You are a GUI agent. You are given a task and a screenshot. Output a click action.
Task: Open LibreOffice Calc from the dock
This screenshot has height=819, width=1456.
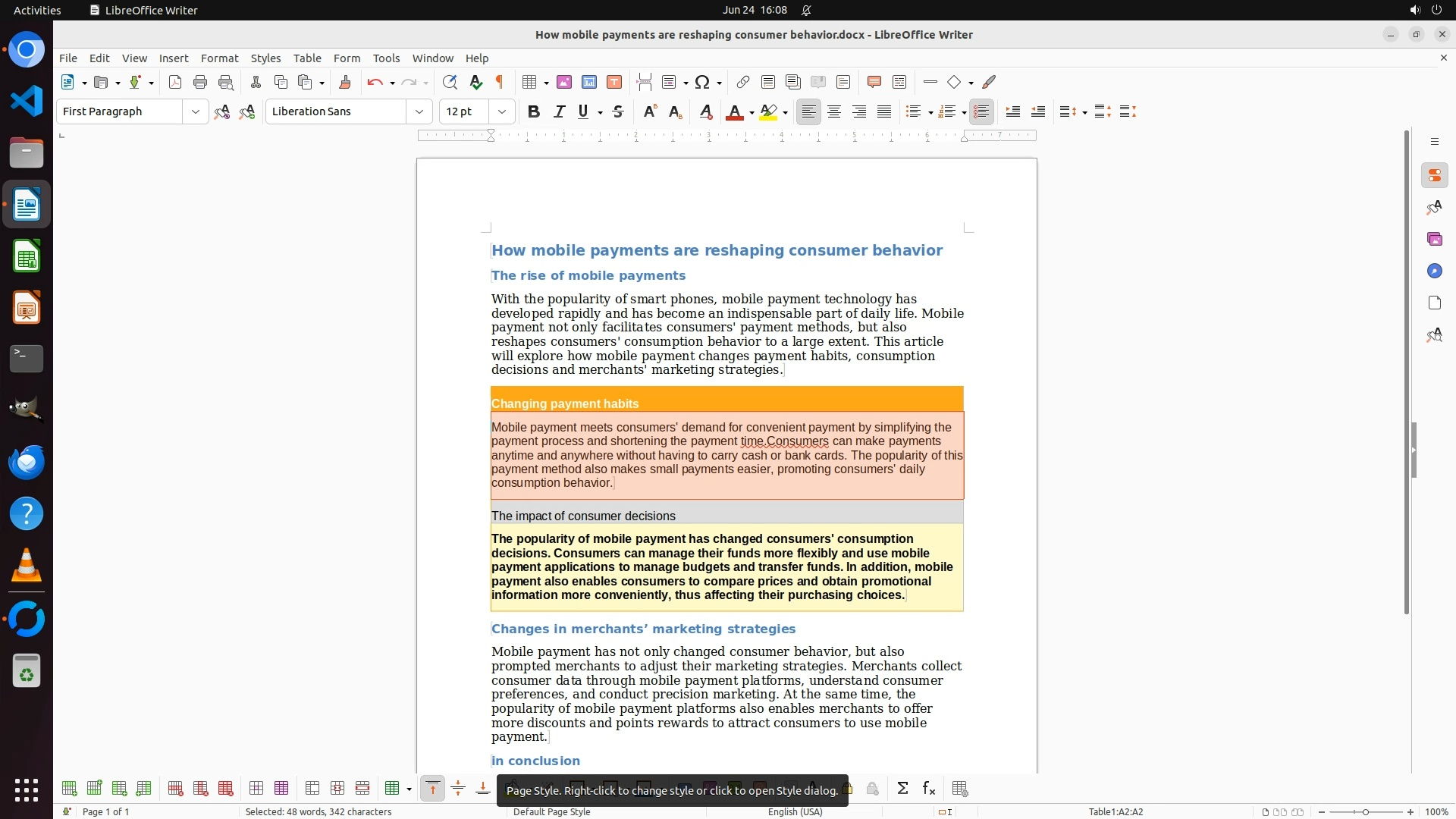click(27, 256)
